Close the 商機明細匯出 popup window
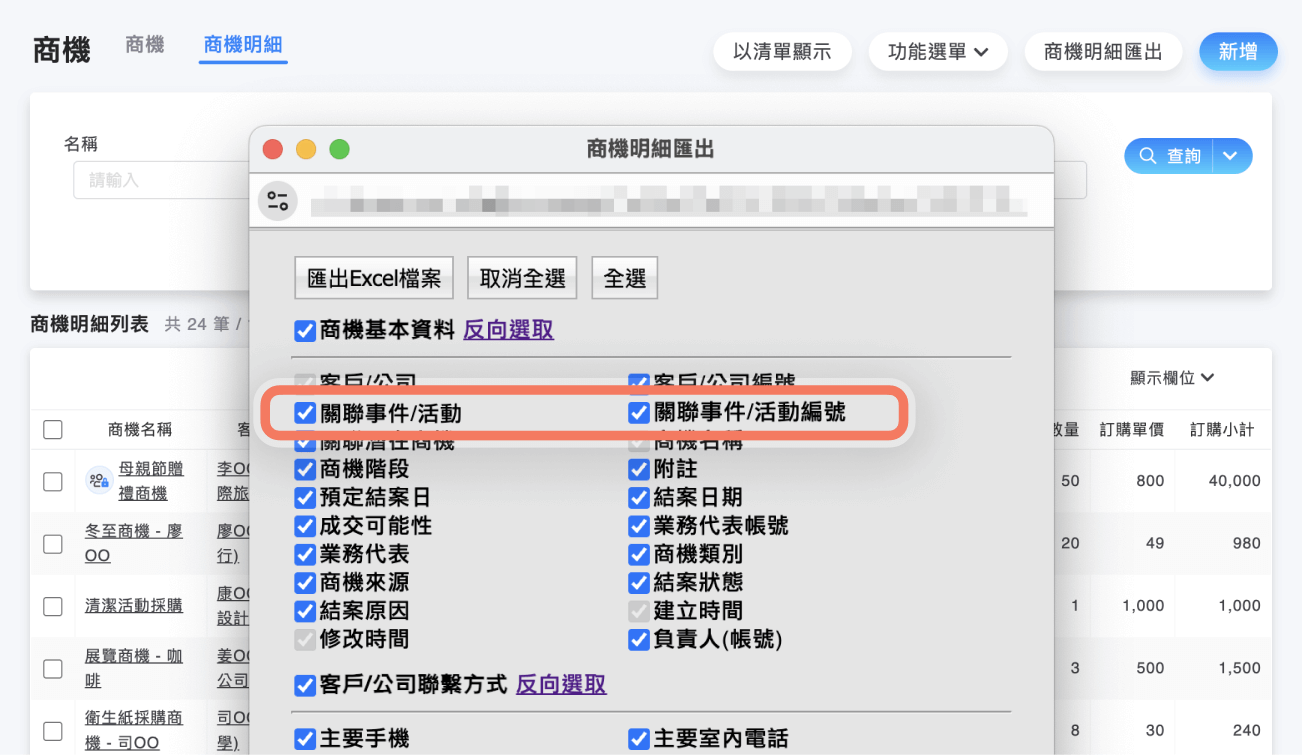 pos(272,150)
